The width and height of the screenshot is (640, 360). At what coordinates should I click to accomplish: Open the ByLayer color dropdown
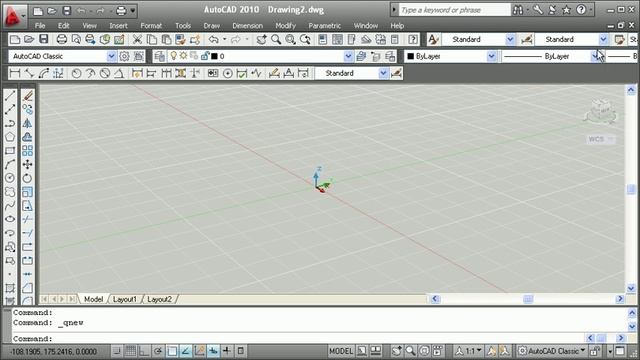pyautogui.click(x=491, y=56)
